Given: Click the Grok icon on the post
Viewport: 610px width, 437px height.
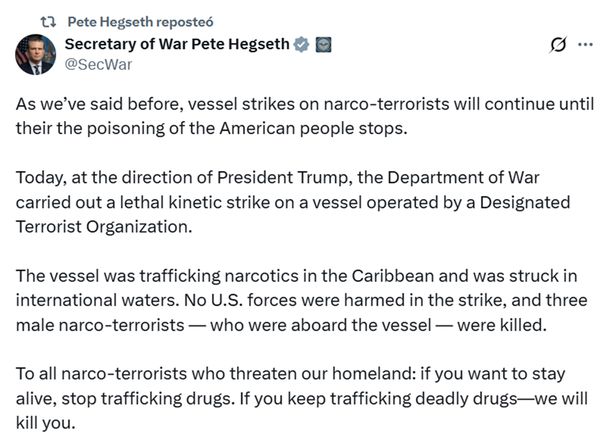Looking at the screenshot, I should point(560,46).
